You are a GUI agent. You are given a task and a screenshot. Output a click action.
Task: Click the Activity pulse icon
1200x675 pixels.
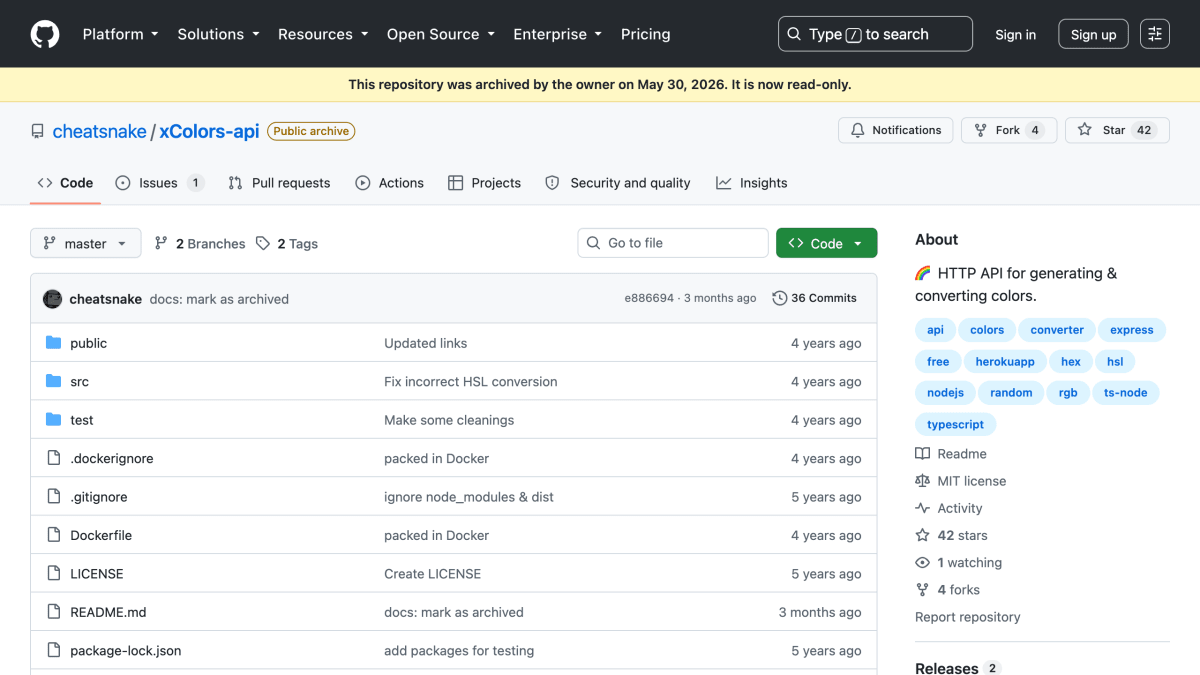922,508
